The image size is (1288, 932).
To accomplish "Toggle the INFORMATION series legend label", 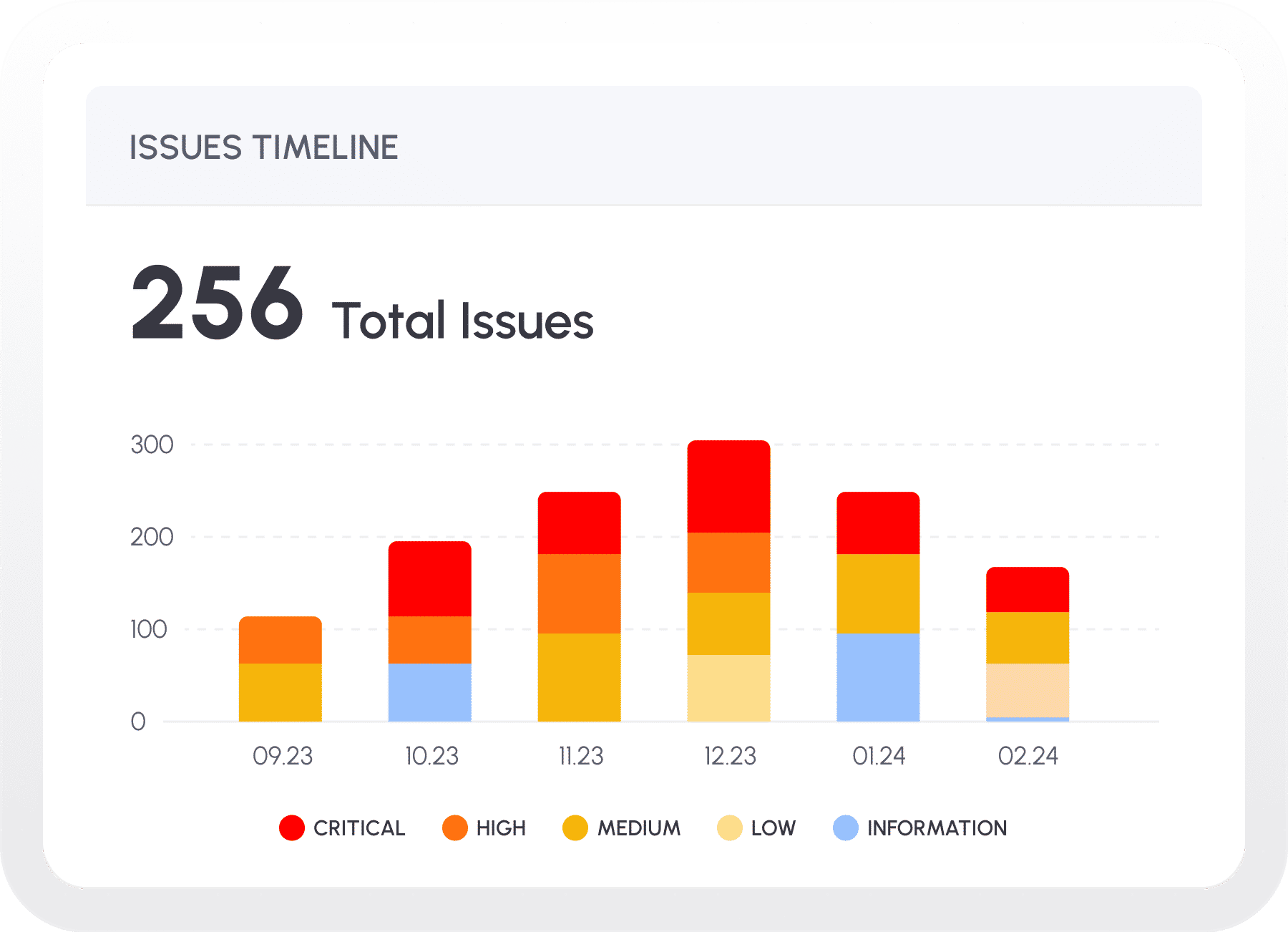I will pyautogui.click(x=937, y=828).
